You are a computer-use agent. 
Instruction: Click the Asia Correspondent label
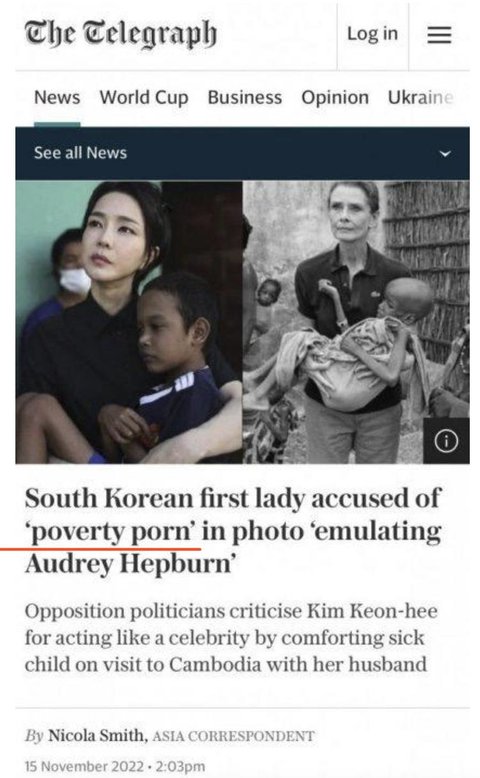pyautogui.click(x=233, y=736)
